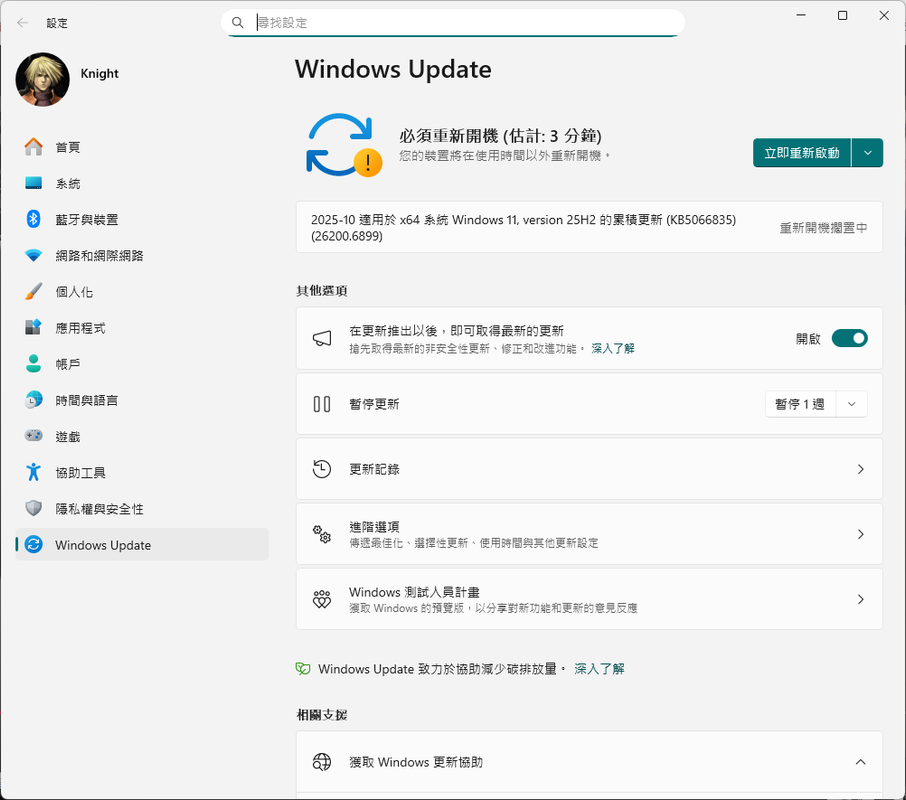
Task: Minimize the Settings window
Action: [801, 16]
